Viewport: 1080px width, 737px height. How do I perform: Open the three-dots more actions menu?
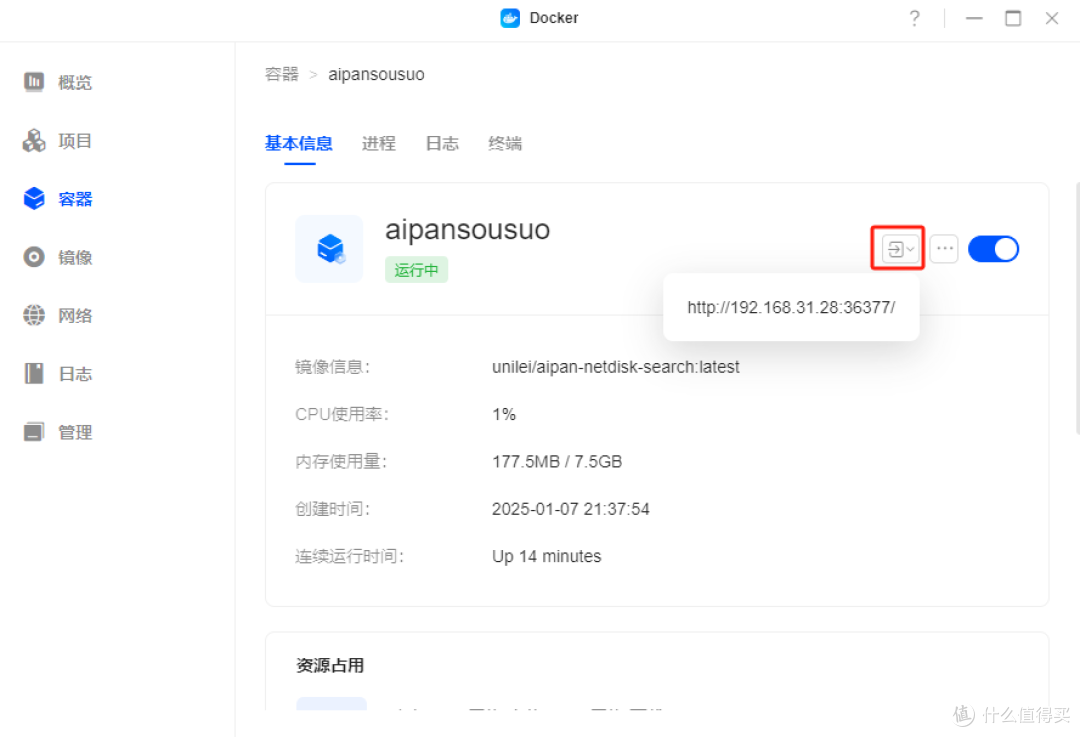coord(944,249)
